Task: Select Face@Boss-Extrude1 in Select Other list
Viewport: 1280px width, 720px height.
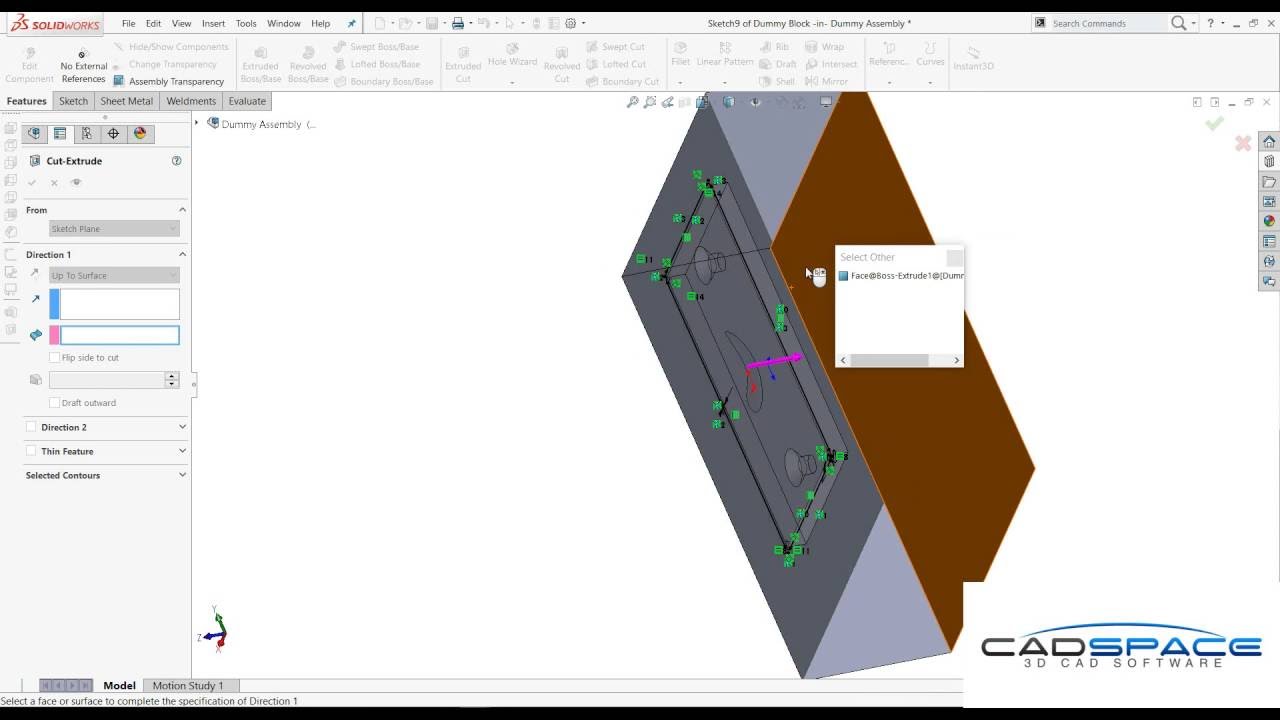Action: click(901, 276)
